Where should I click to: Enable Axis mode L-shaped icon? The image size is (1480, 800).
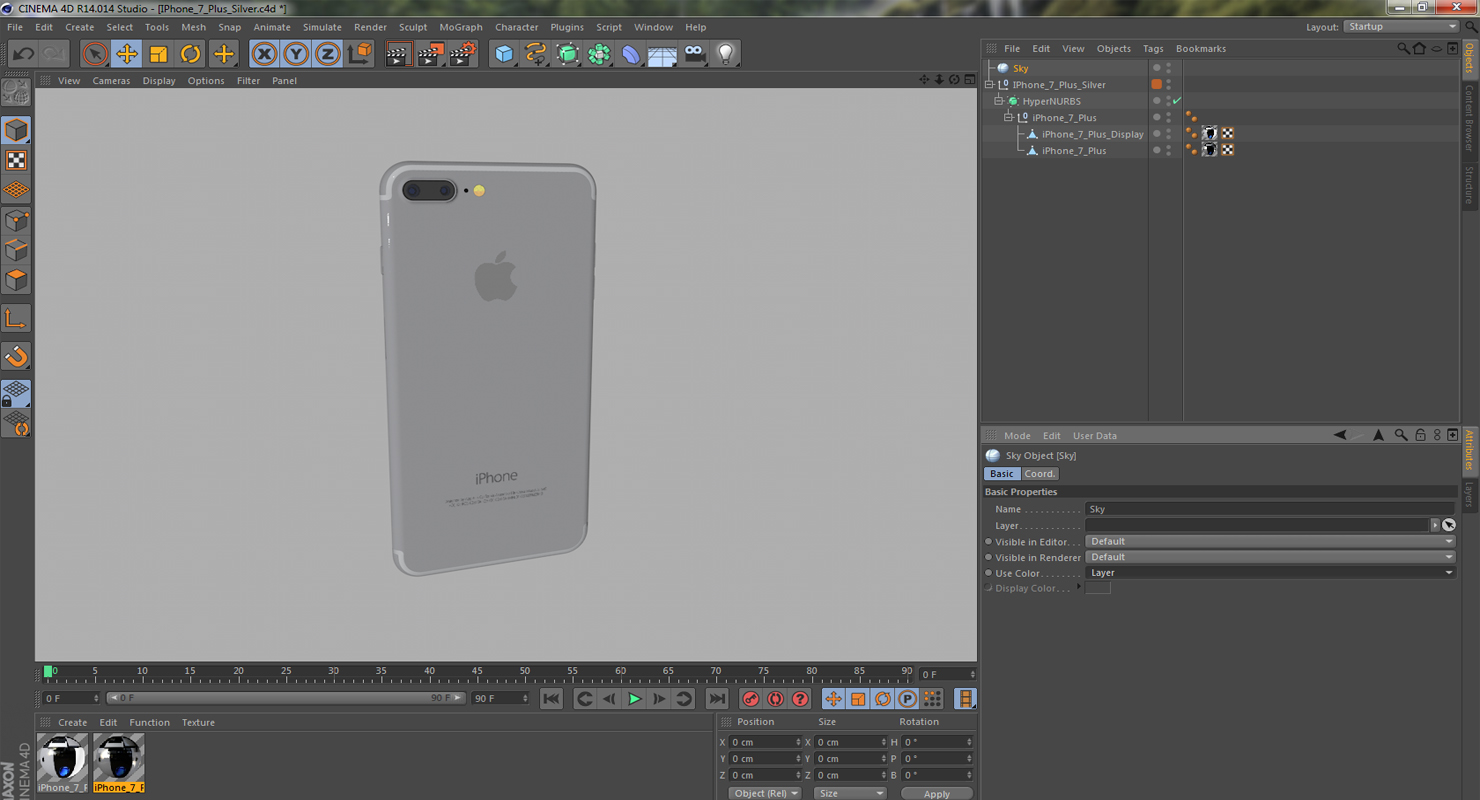[x=16, y=319]
